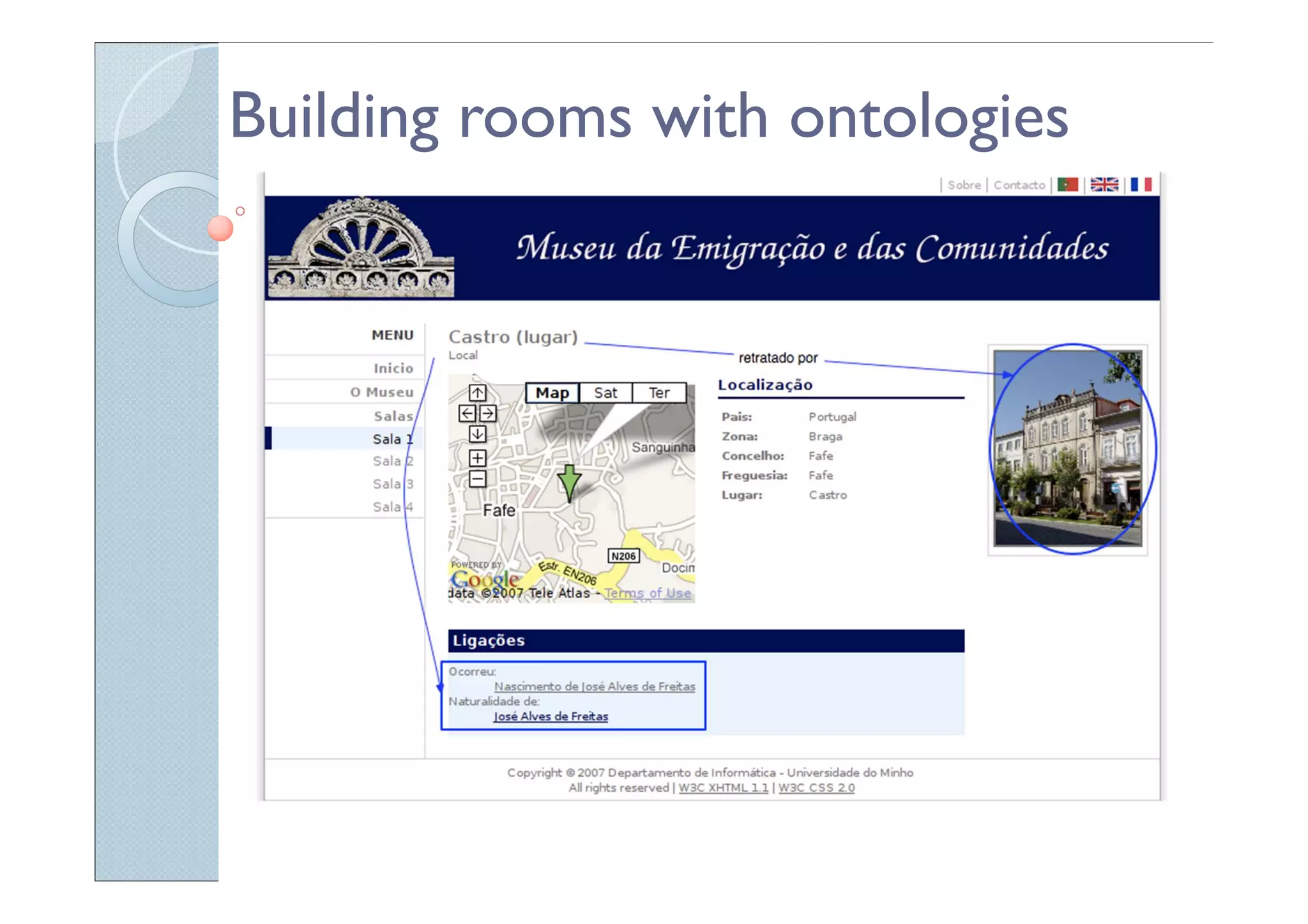Open W3C XHTML 1.1 footer link

tap(724, 788)
